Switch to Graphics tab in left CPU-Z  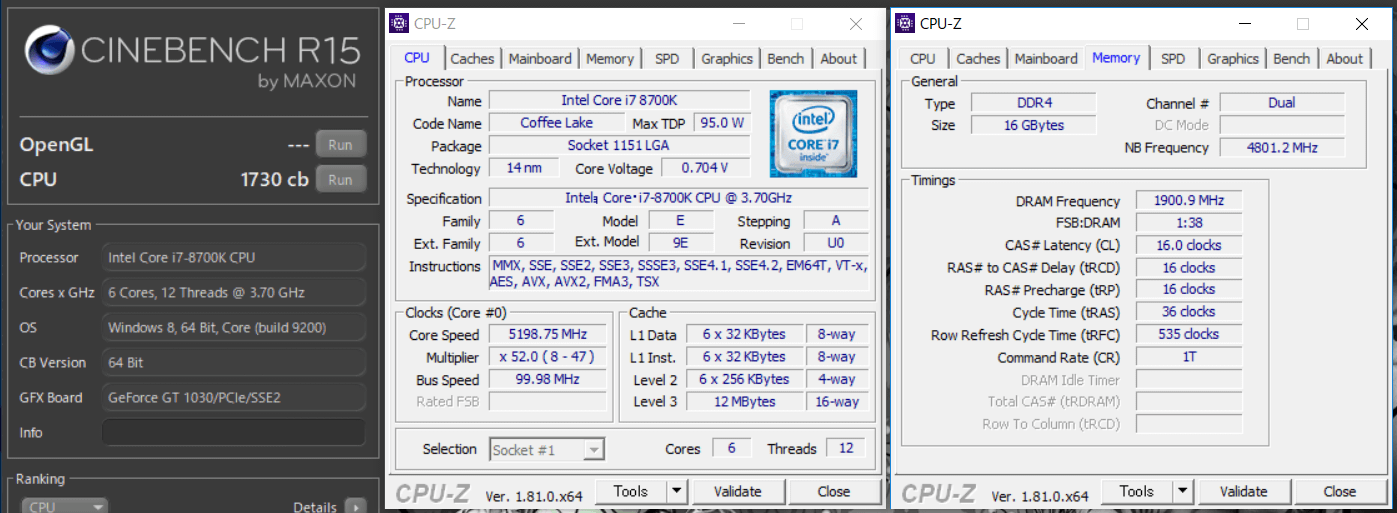pyautogui.click(x=727, y=59)
